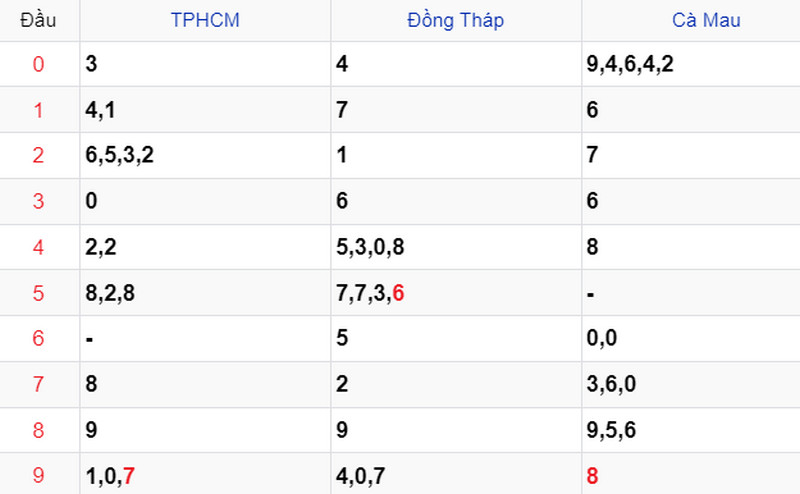Open the Cà Mau column header link
Image resolution: width=800 pixels, height=494 pixels.
pos(706,20)
